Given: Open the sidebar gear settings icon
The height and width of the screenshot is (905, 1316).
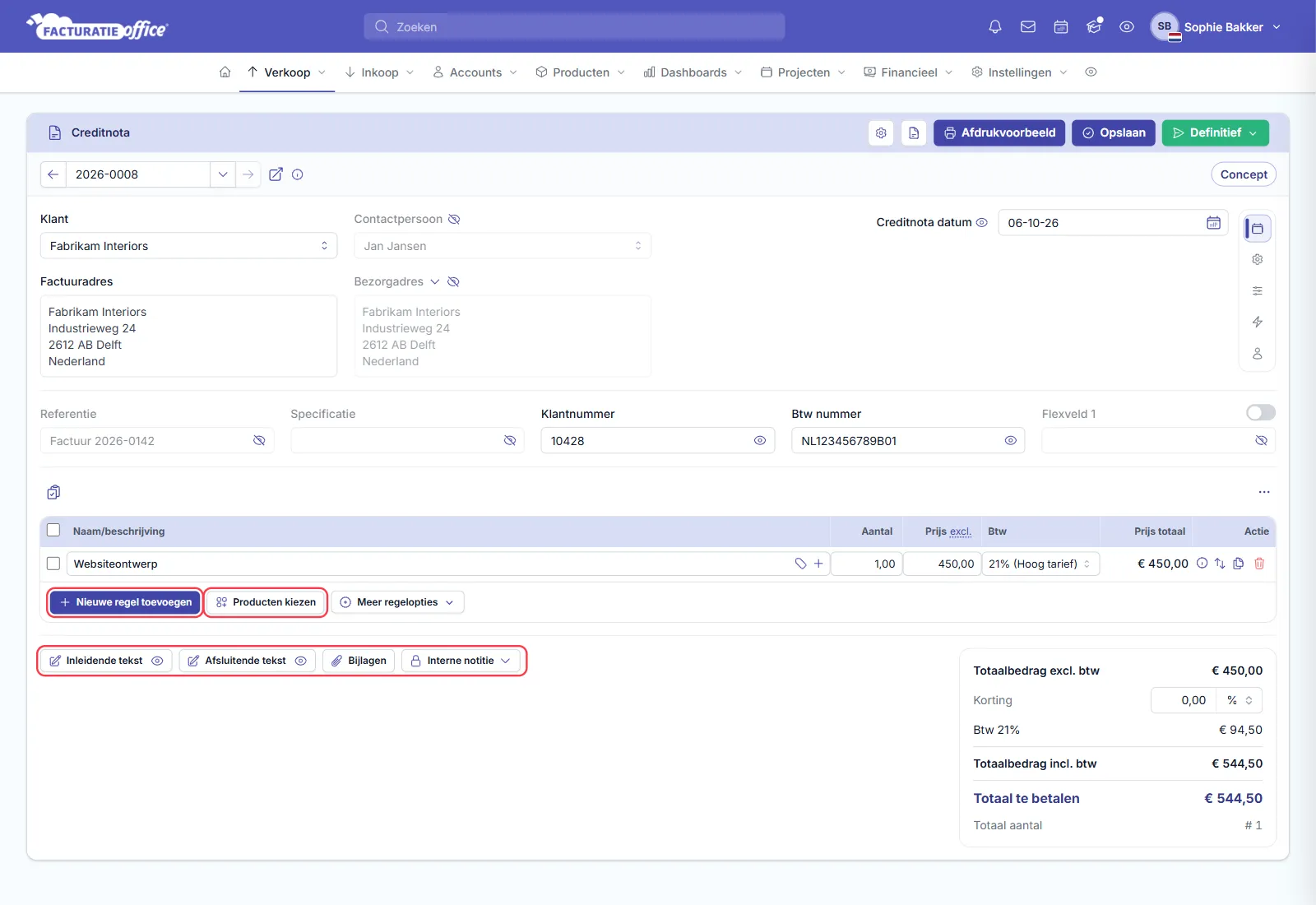Looking at the screenshot, I should tap(1257, 260).
